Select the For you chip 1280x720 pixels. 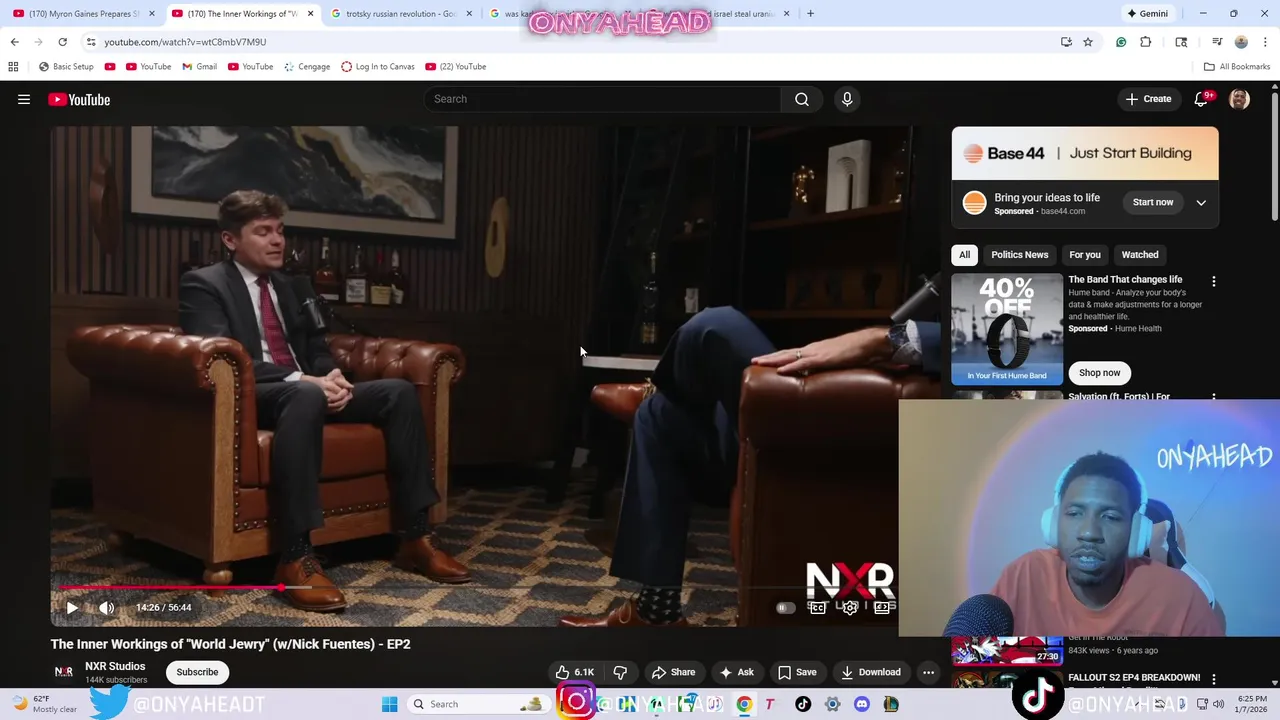pyautogui.click(x=1084, y=255)
